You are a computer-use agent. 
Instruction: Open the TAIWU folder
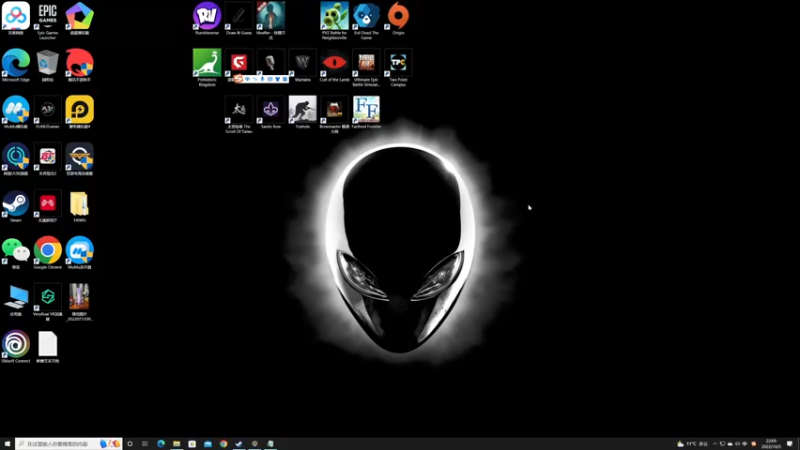(79, 206)
